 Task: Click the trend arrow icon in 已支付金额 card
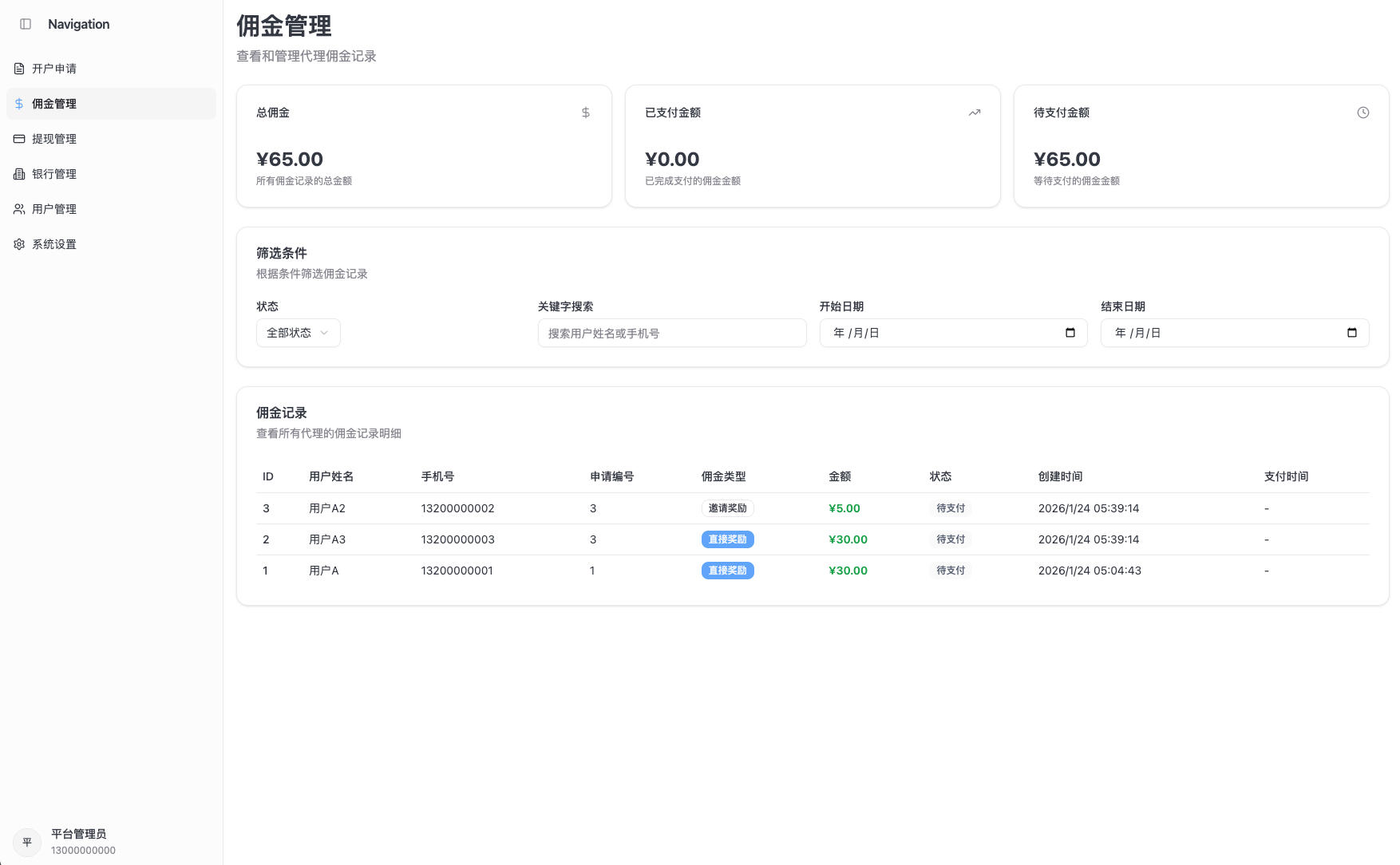click(974, 113)
